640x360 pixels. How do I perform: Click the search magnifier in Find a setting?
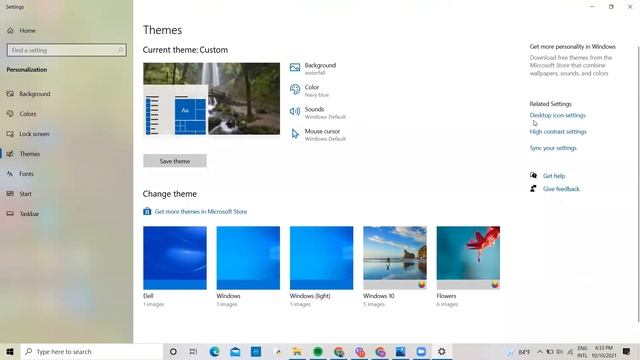tap(120, 50)
